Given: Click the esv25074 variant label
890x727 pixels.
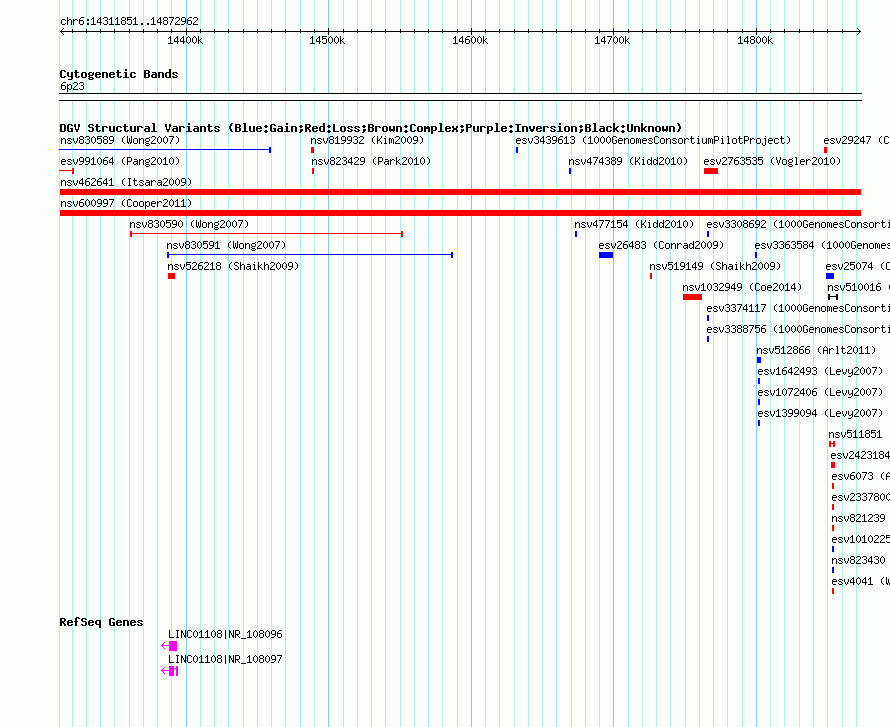Looking at the screenshot, I should pyautogui.click(x=857, y=266).
